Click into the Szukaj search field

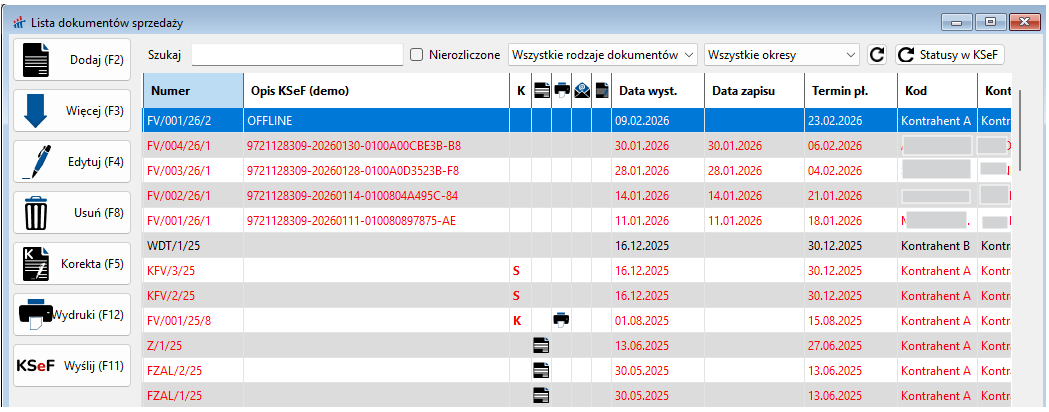click(x=296, y=55)
